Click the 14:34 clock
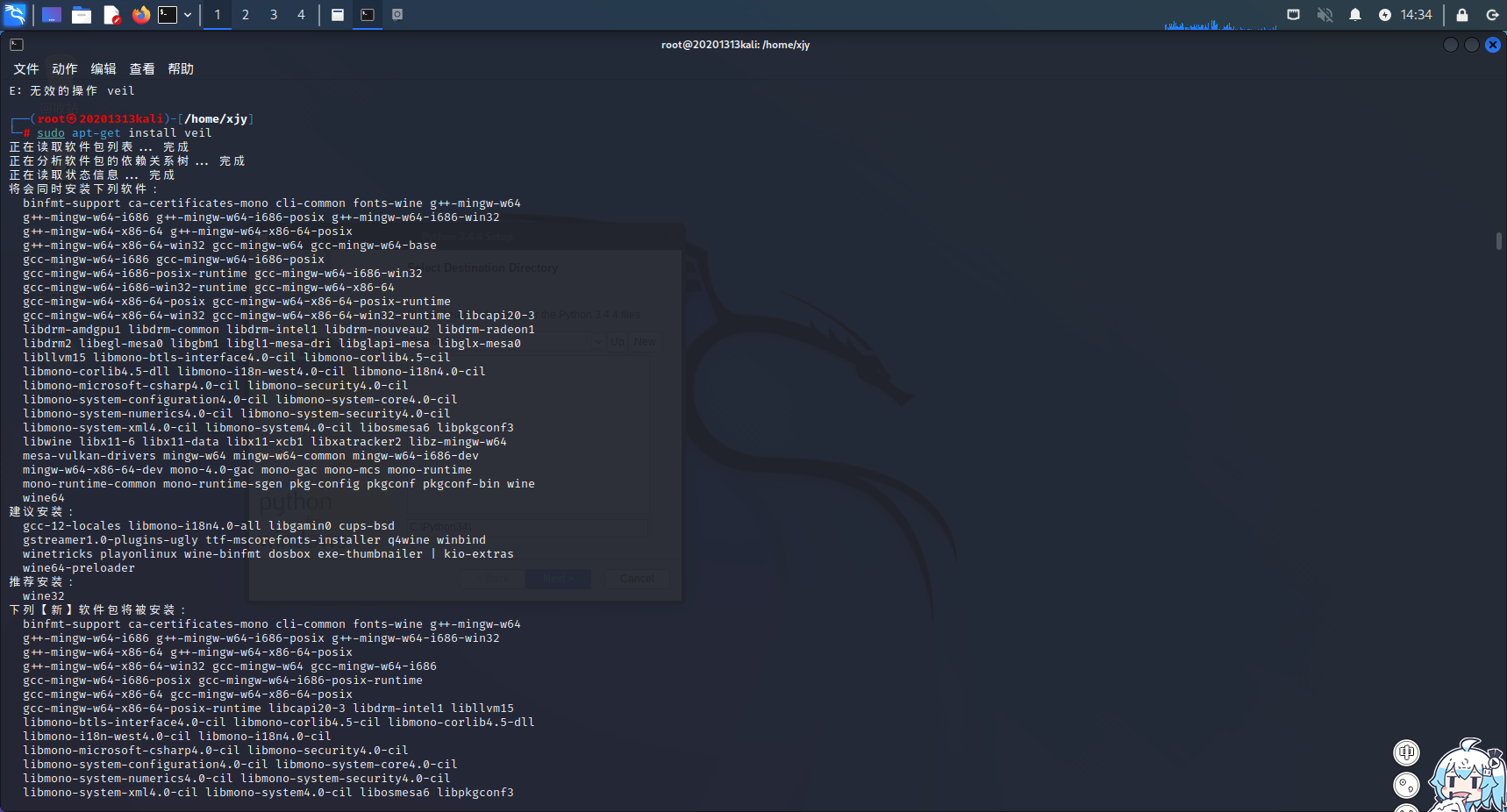This screenshot has height=812, width=1507. coord(1416,15)
